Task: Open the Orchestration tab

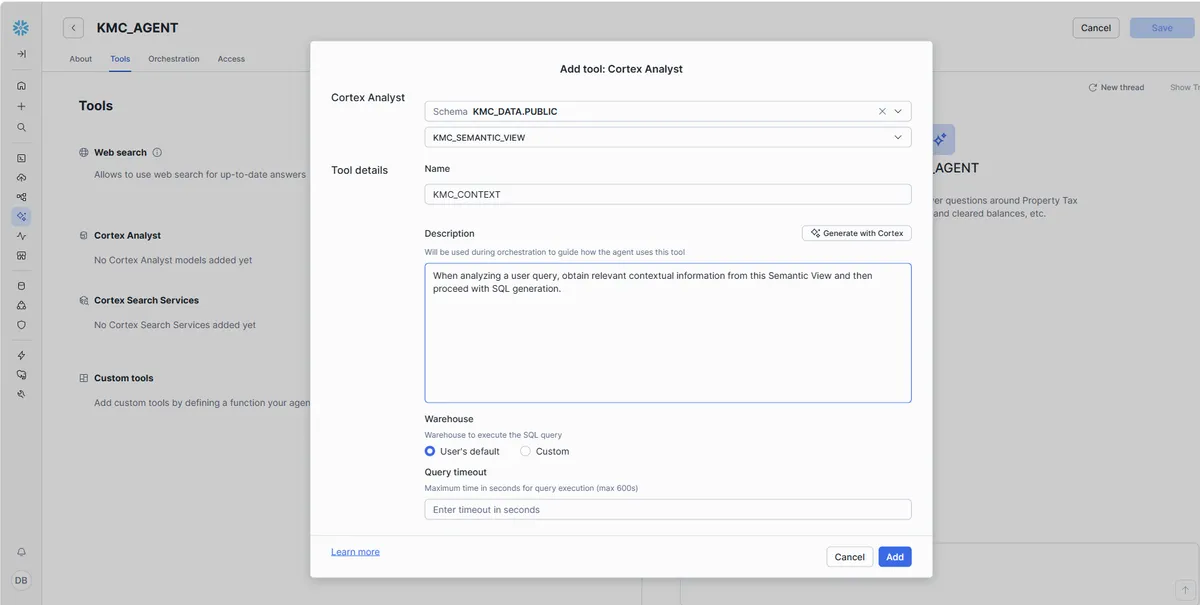Action: (x=173, y=58)
